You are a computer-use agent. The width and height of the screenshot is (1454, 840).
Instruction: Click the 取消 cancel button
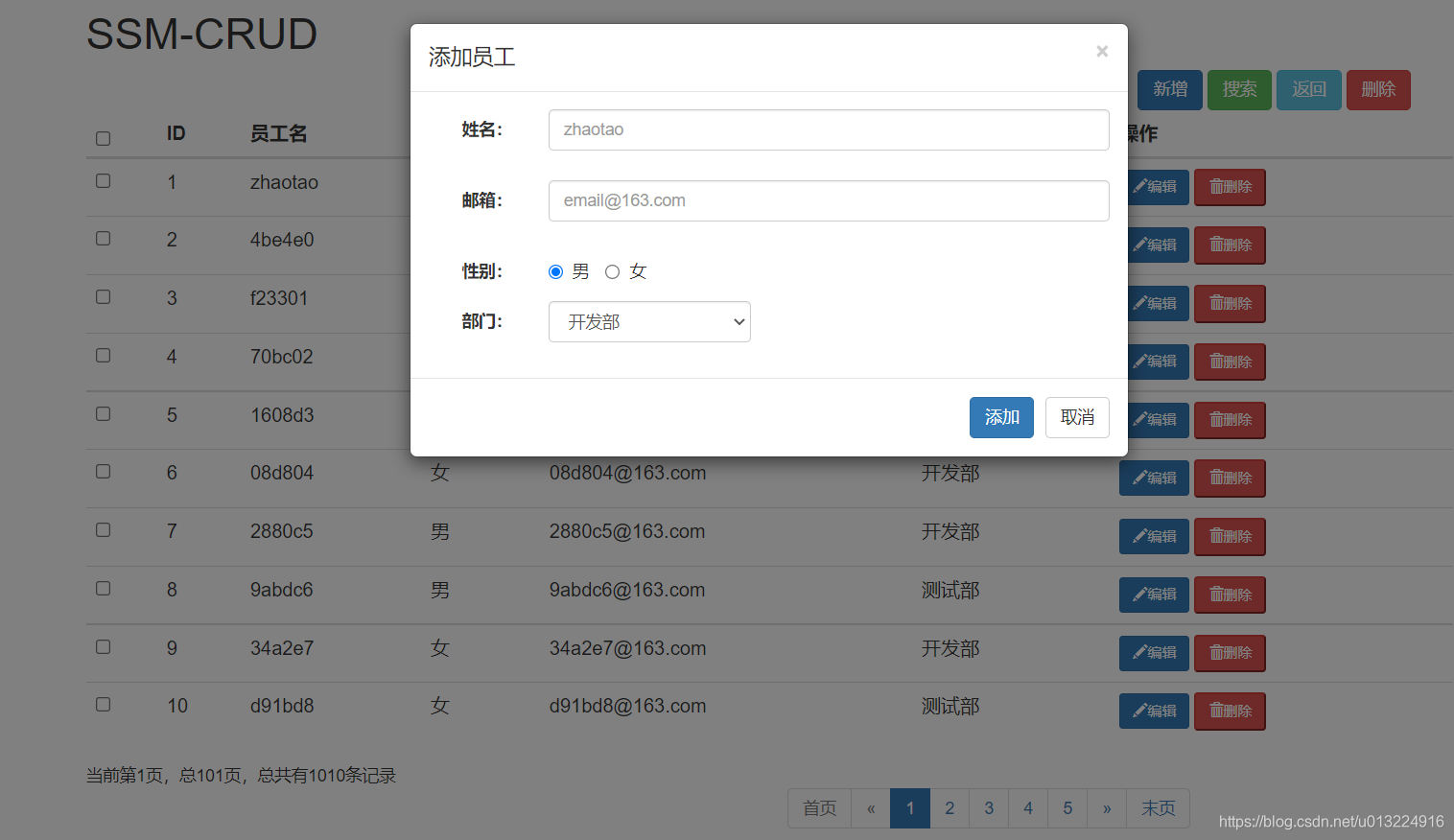[1077, 417]
